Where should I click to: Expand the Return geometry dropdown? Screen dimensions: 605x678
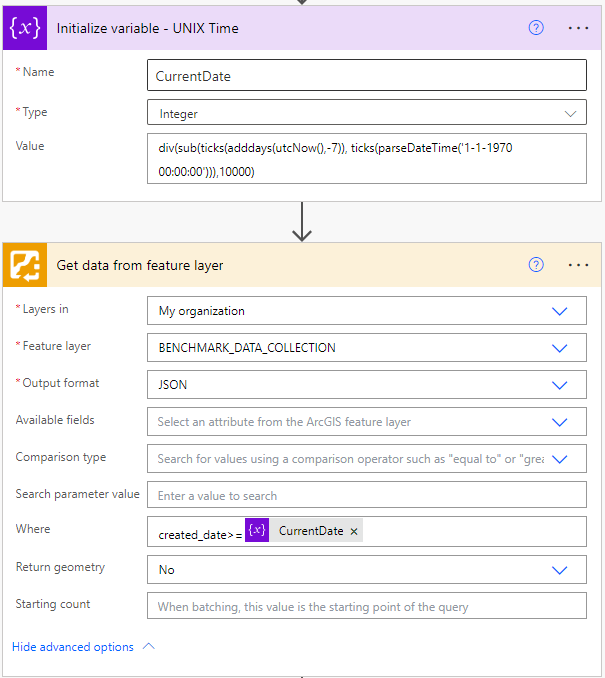click(560, 569)
